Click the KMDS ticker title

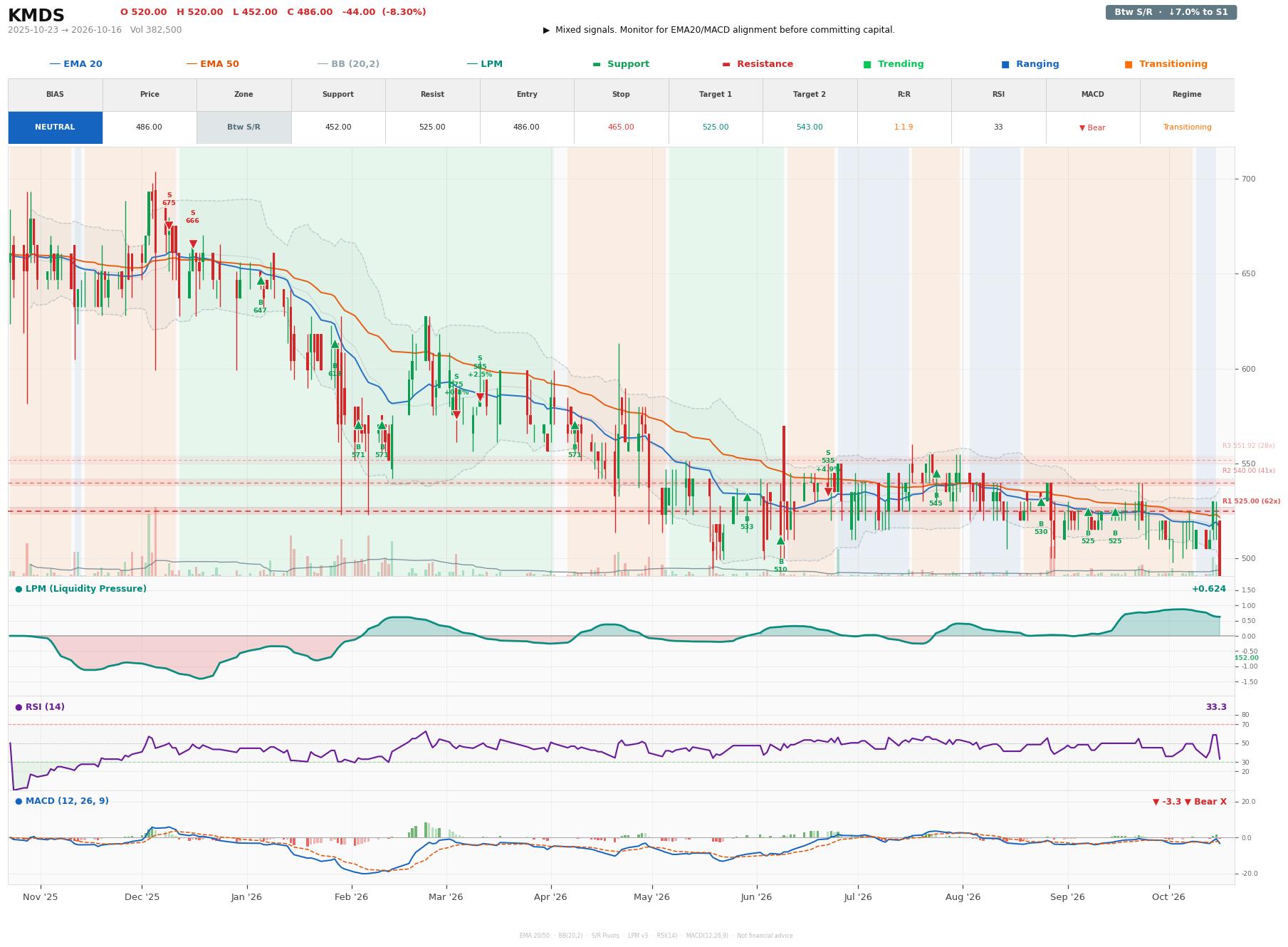(36, 16)
